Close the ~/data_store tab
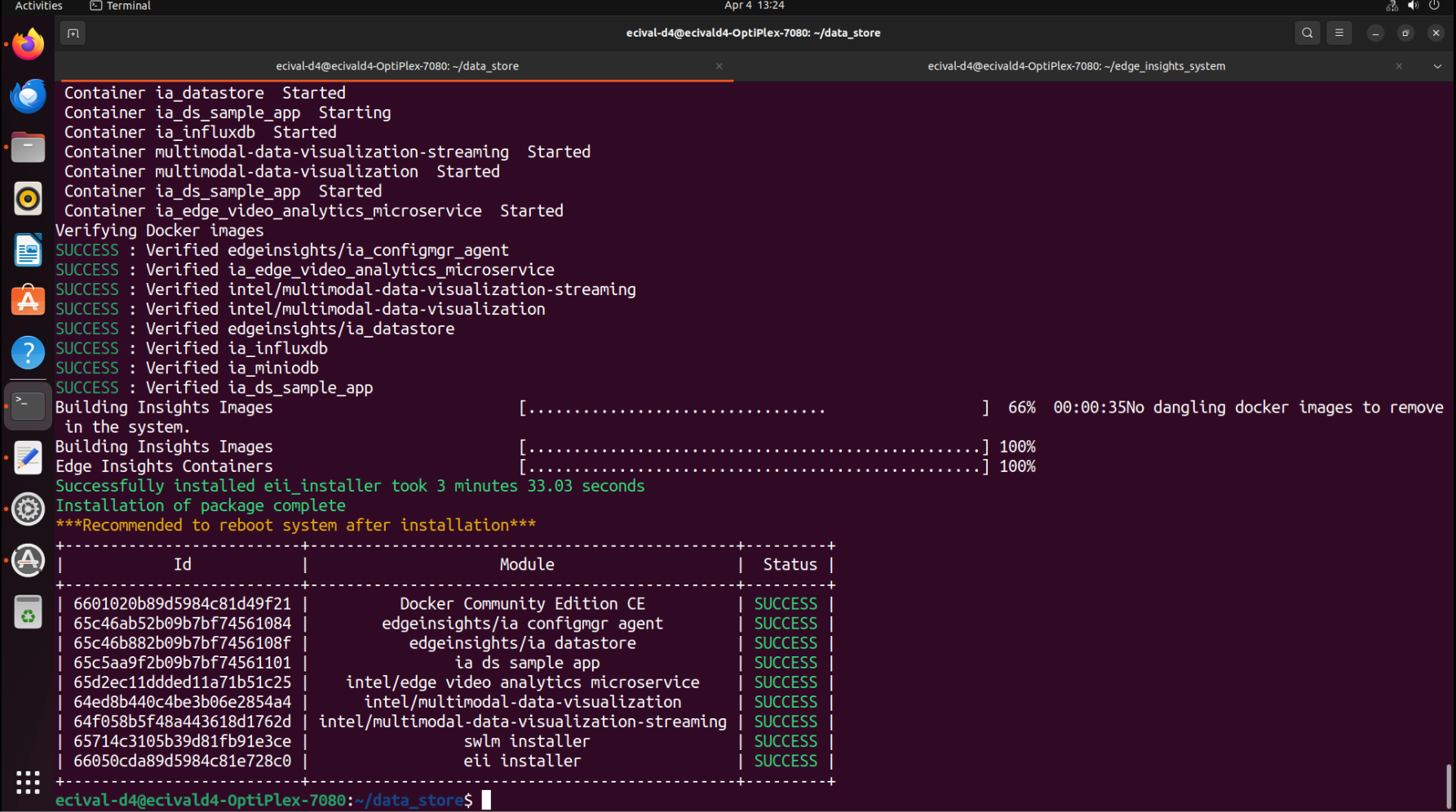Image resolution: width=1456 pixels, height=812 pixels. (719, 66)
